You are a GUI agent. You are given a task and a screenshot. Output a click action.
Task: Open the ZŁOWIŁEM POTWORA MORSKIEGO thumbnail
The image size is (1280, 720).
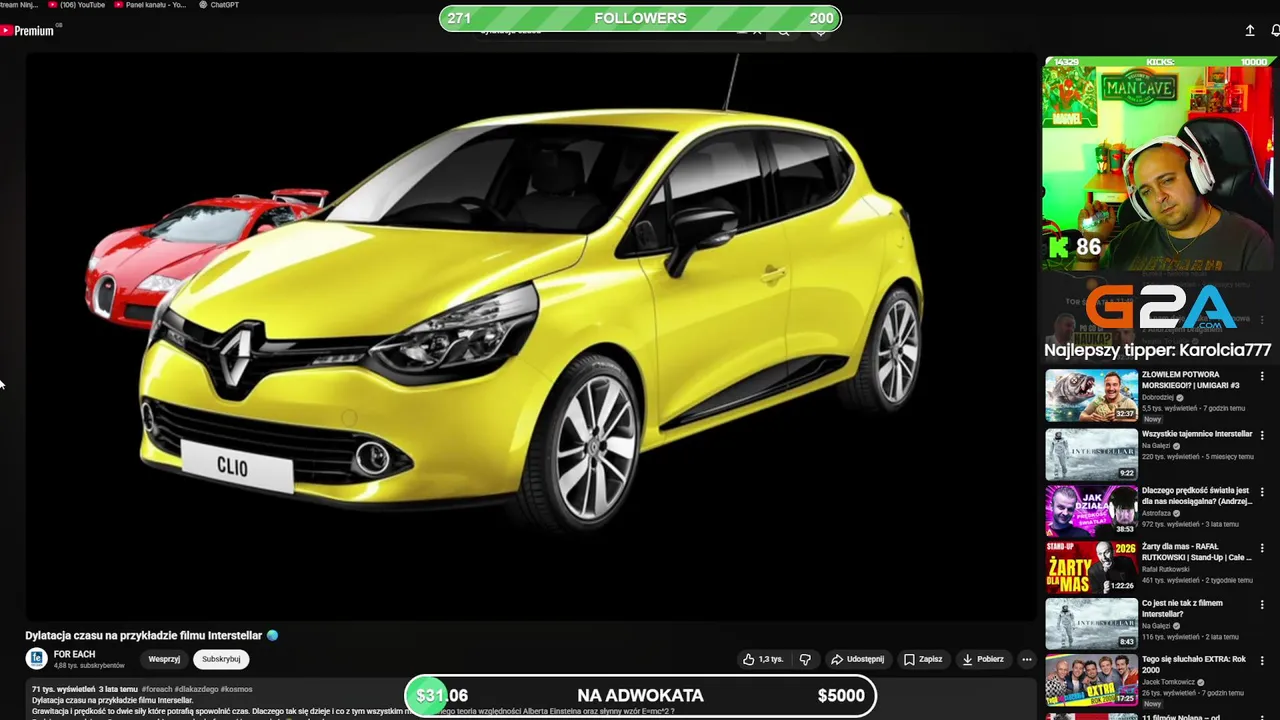click(x=1091, y=395)
